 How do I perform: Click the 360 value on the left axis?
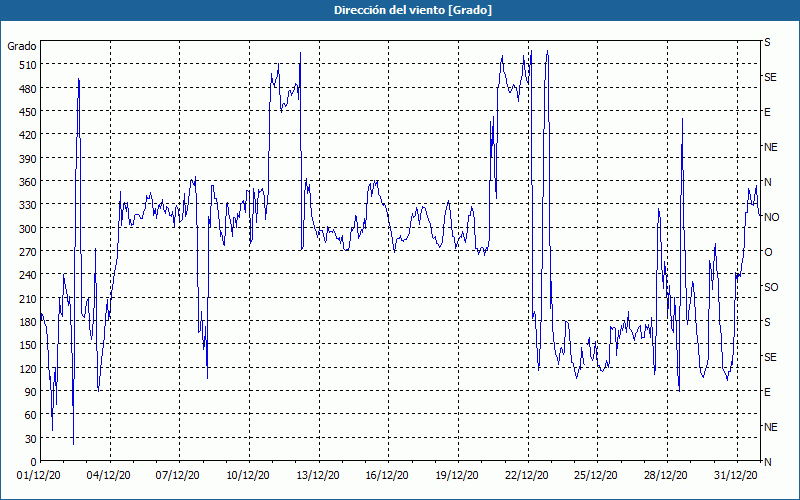click(x=27, y=182)
